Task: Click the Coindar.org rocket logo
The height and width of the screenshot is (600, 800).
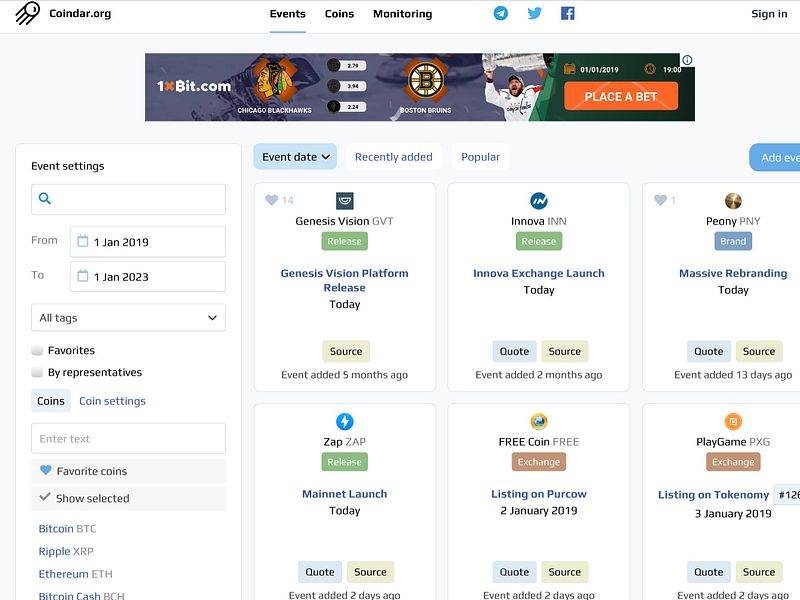Action: click(x=28, y=13)
